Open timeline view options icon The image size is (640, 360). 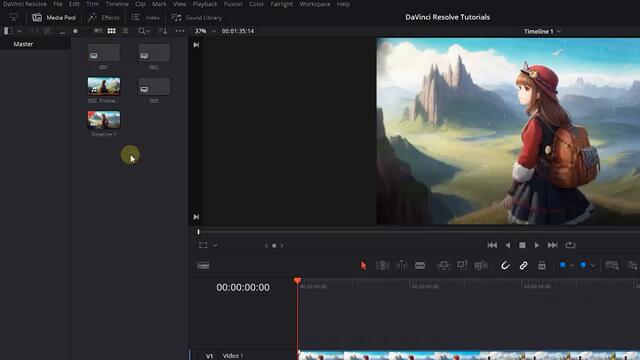[203, 266]
